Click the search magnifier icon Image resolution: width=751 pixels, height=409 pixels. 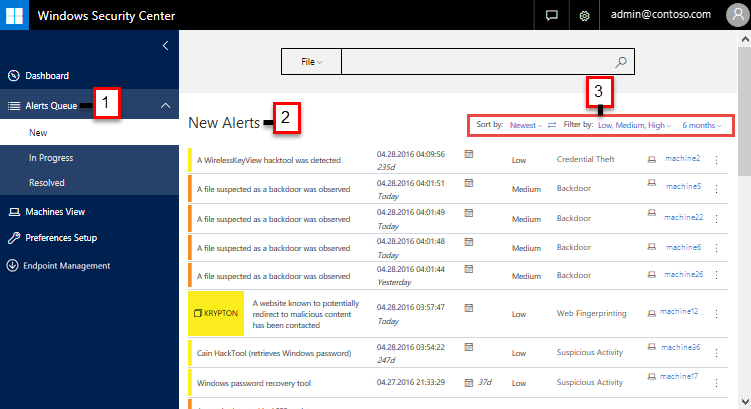[x=621, y=62]
